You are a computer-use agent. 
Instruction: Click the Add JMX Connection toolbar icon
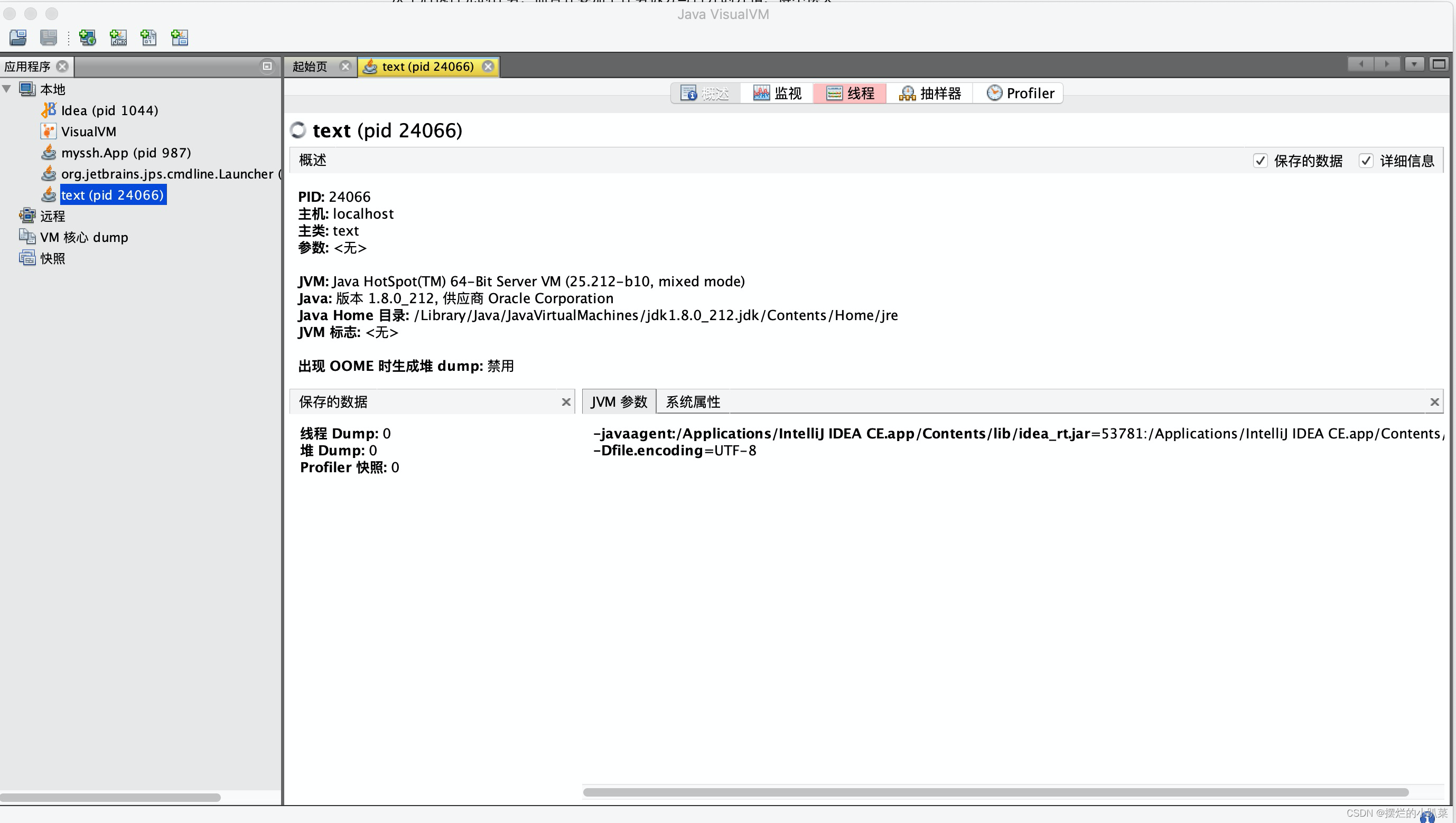(x=118, y=38)
